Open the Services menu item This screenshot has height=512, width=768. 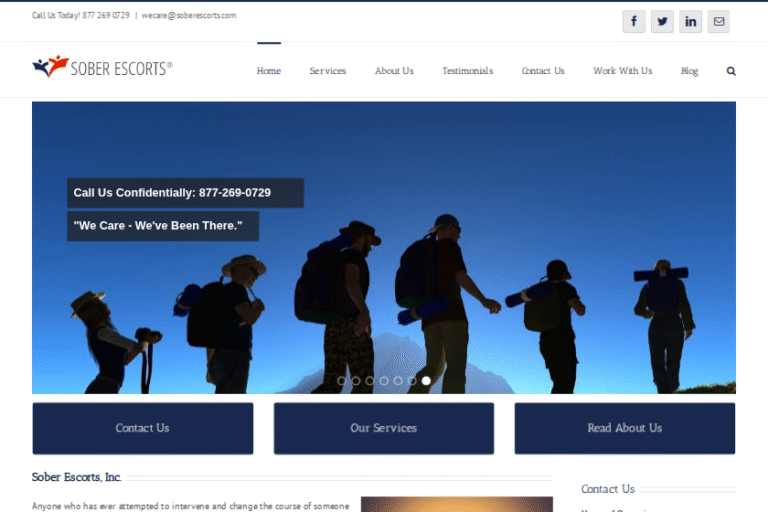(x=327, y=71)
